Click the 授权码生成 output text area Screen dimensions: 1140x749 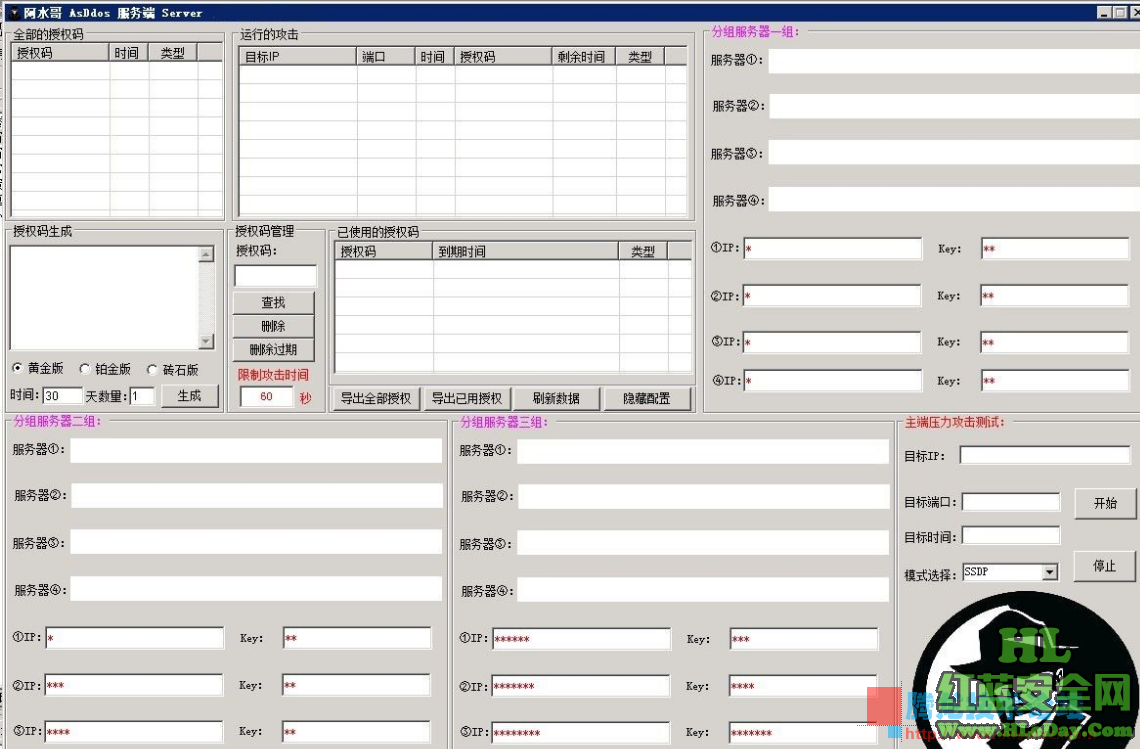[x=105, y=297]
